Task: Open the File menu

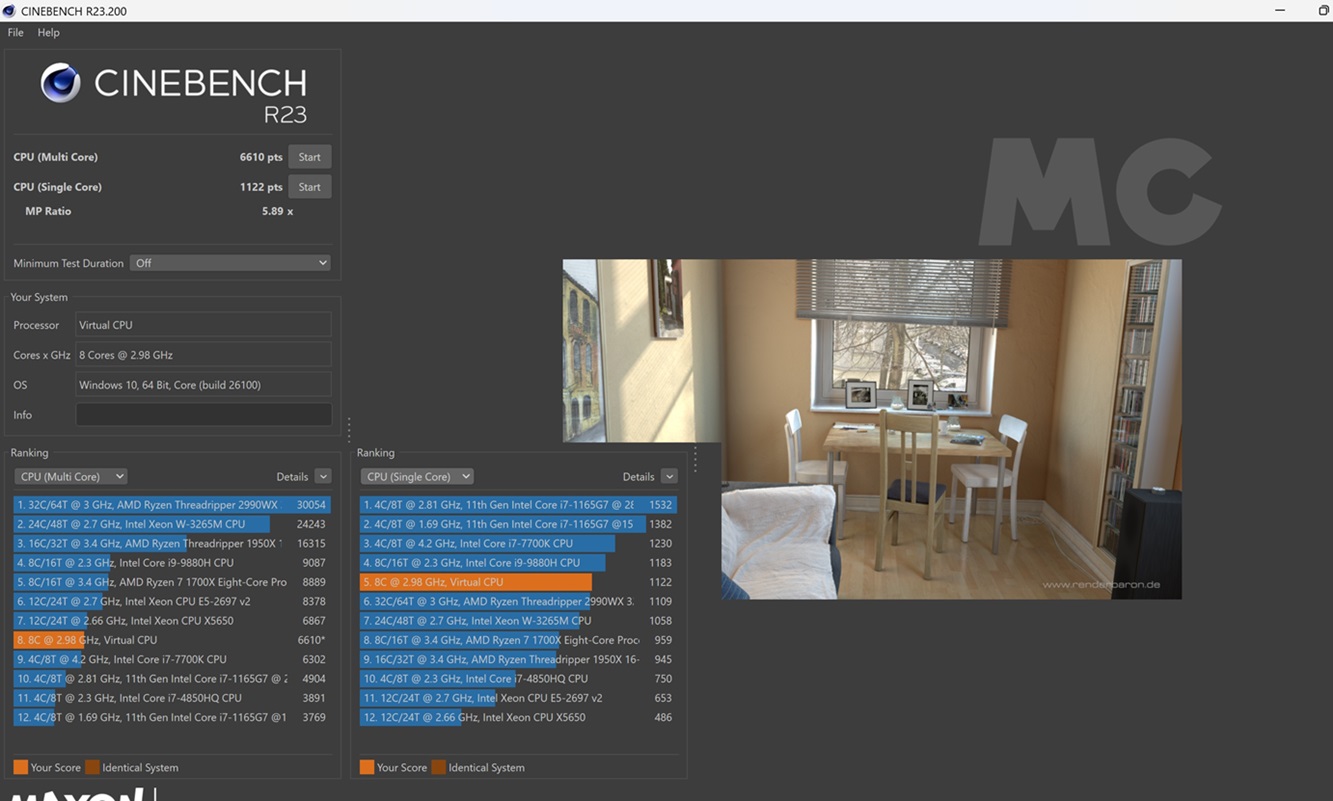Action: (x=16, y=32)
